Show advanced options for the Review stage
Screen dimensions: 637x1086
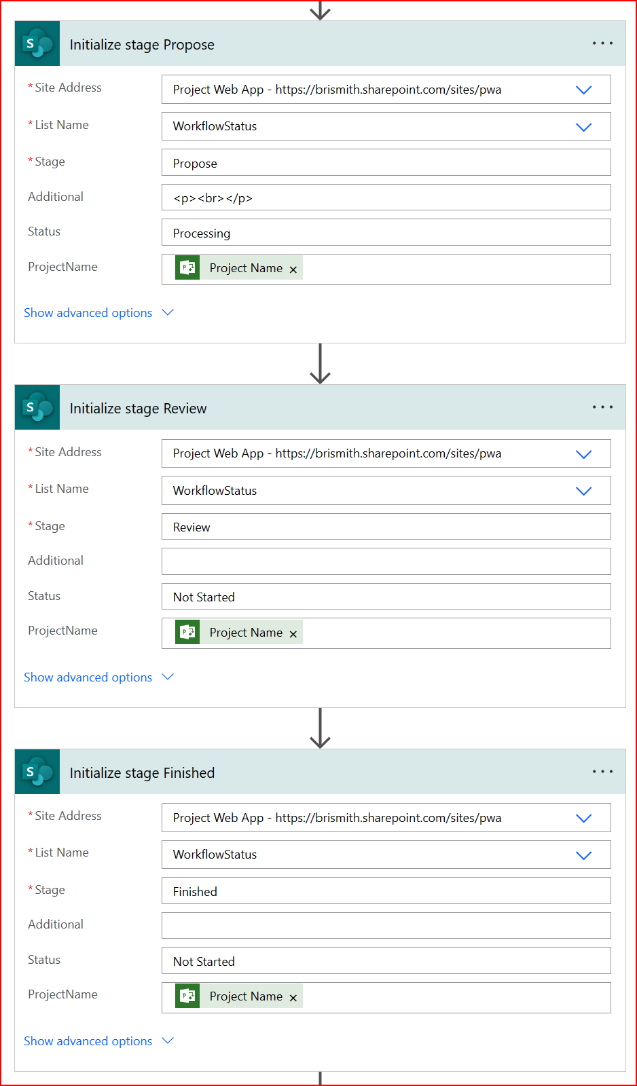tap(98, 677)
